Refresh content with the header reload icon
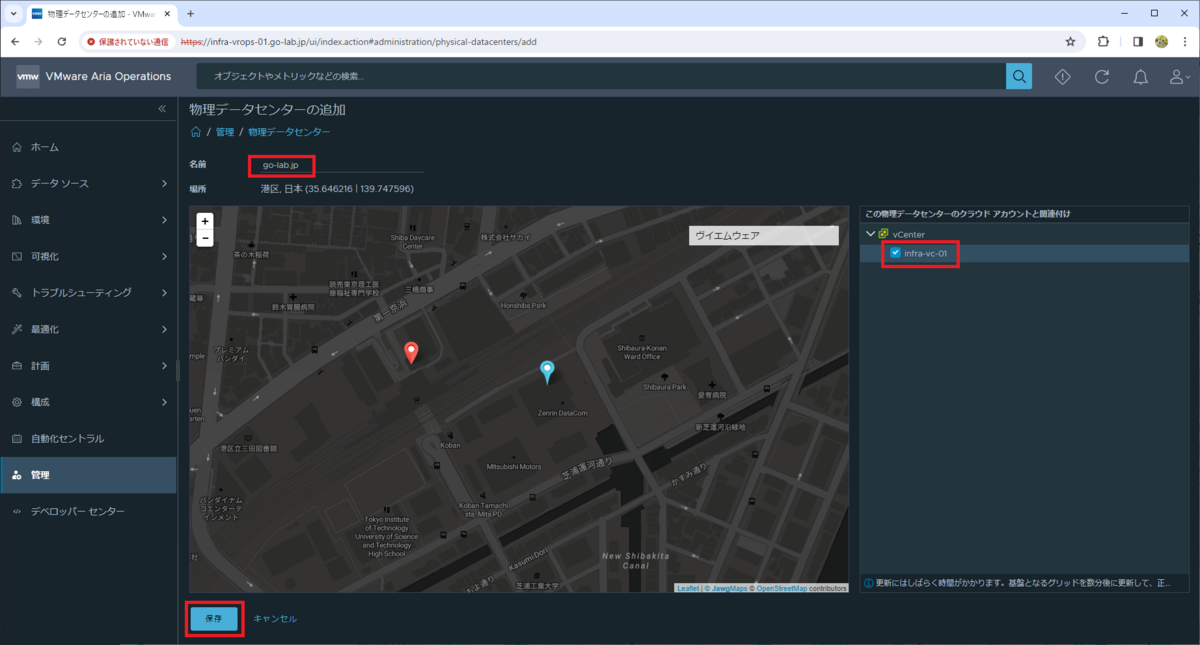 (1102, 77)
